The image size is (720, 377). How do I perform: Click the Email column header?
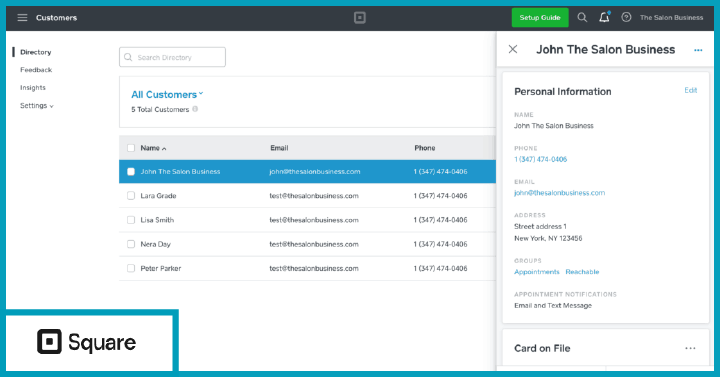click(x=279, y=148)
